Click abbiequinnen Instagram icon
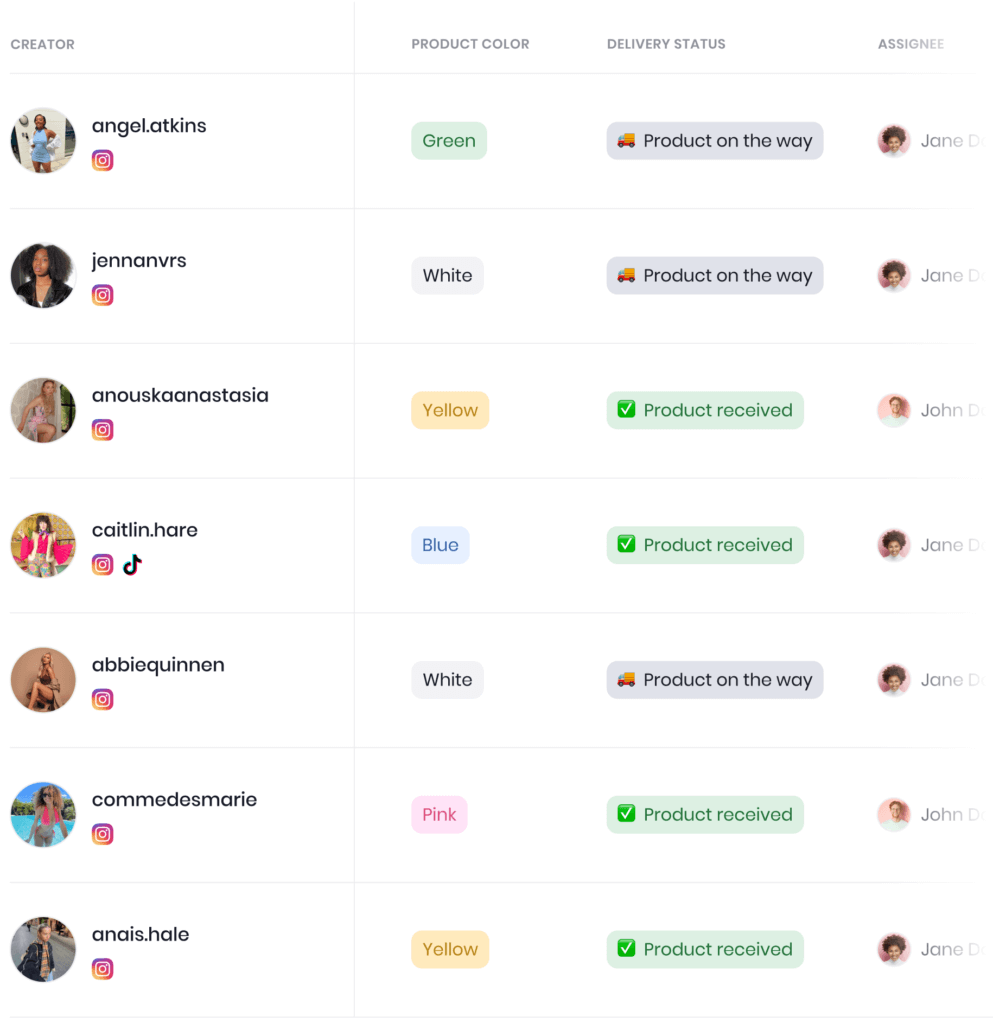993x1024 pixels. pyautogui.click(x=102, y=699)
